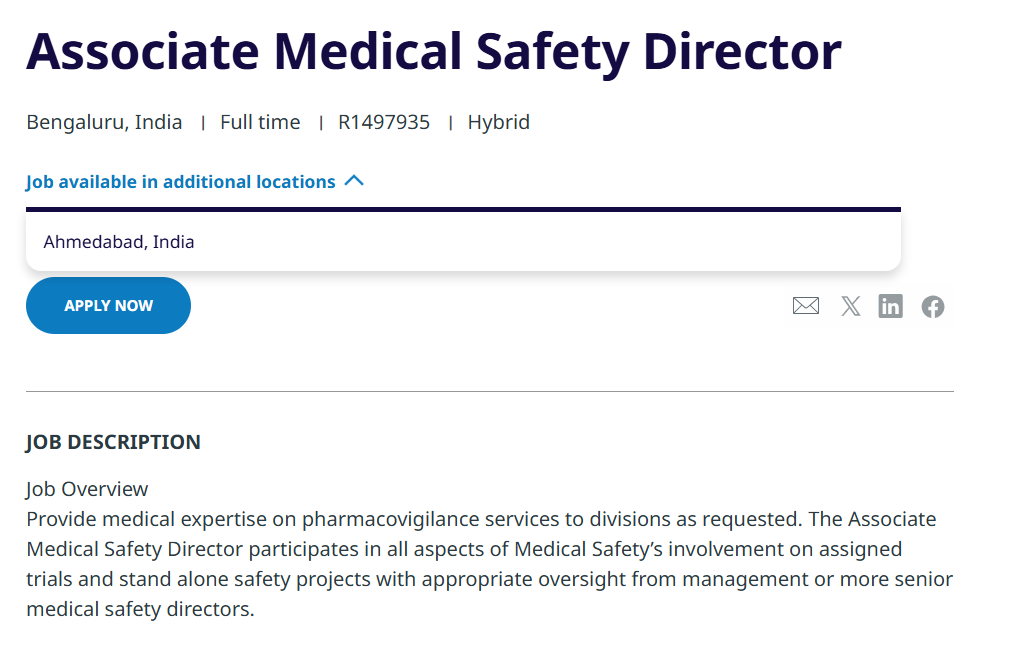Click the Bengaluru, India location label
Screen dimensions: 1009x647
(x=104, y=121)
